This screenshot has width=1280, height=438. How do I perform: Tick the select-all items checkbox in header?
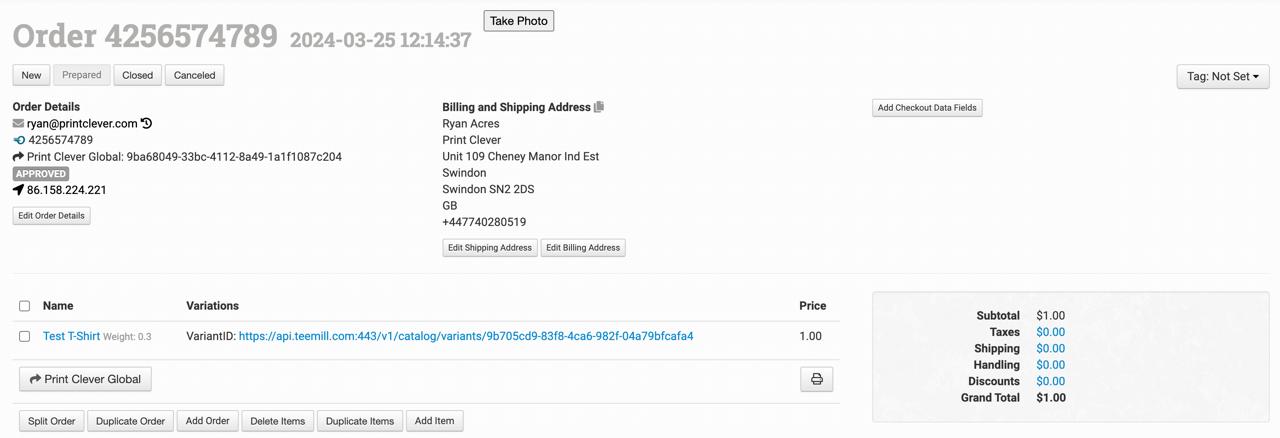[25, 306]
